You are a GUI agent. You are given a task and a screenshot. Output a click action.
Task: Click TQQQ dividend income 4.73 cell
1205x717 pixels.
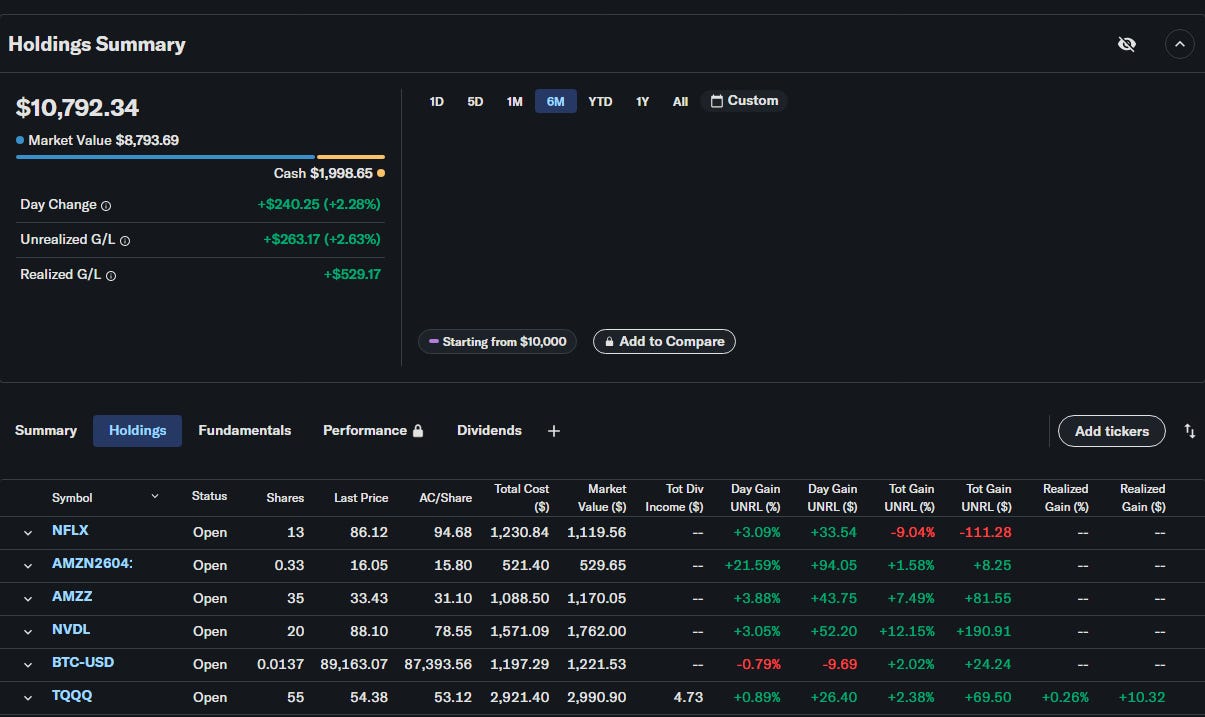pyautogui.click(x=688, y=698)
